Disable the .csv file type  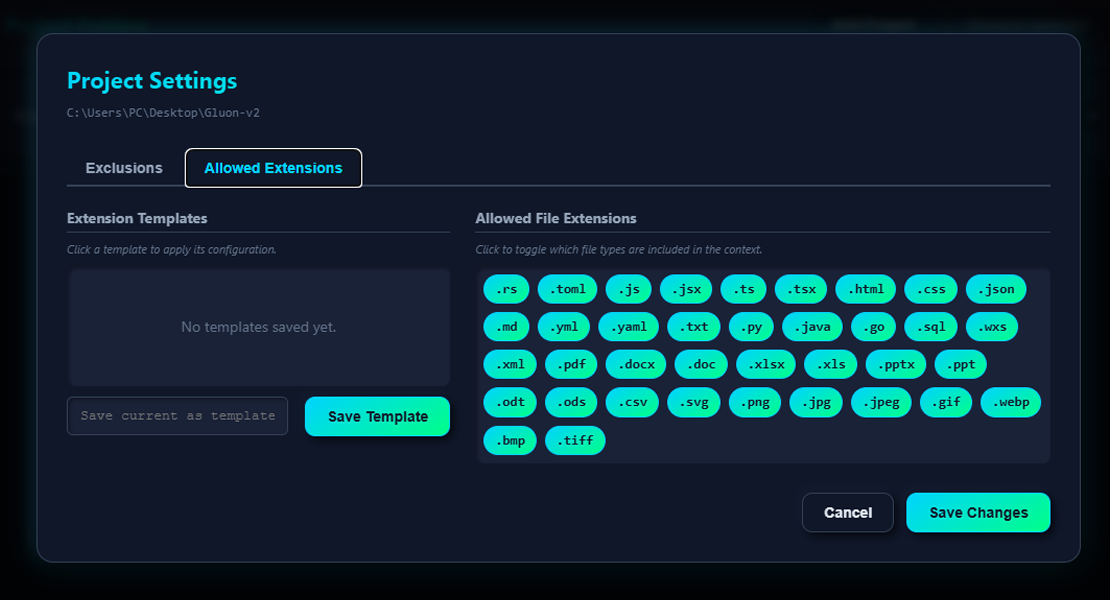pos(632,402)
